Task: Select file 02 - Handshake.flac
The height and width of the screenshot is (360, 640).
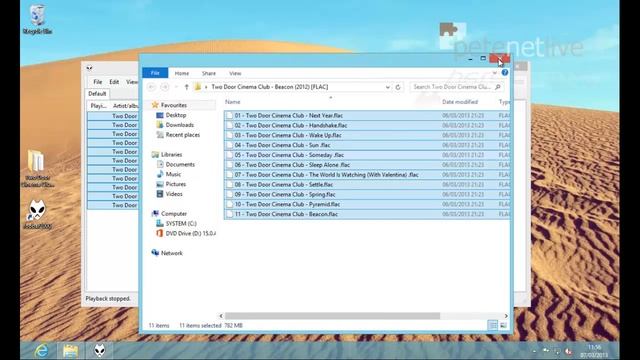Action: [x=367, y=125]
